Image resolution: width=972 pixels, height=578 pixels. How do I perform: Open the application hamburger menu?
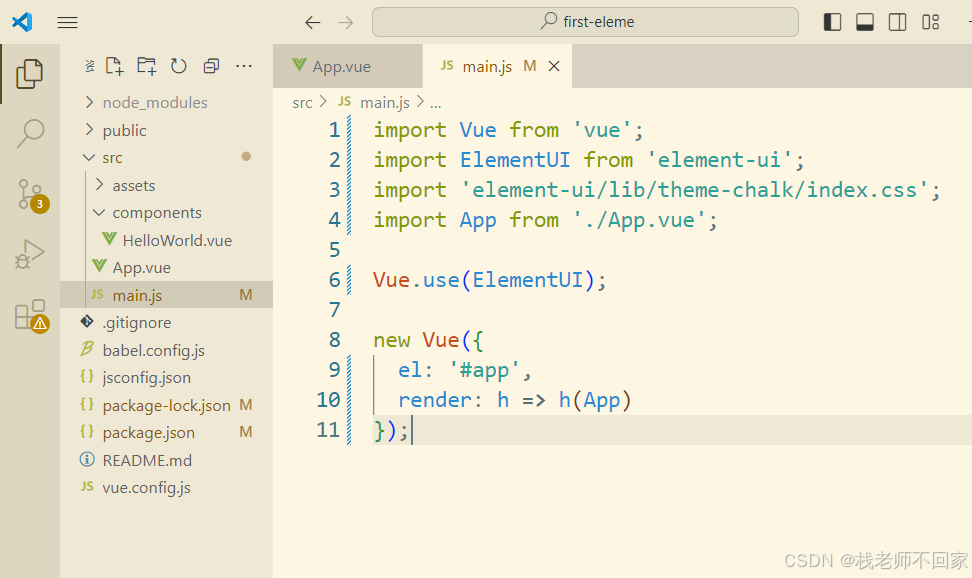[67, 22]
